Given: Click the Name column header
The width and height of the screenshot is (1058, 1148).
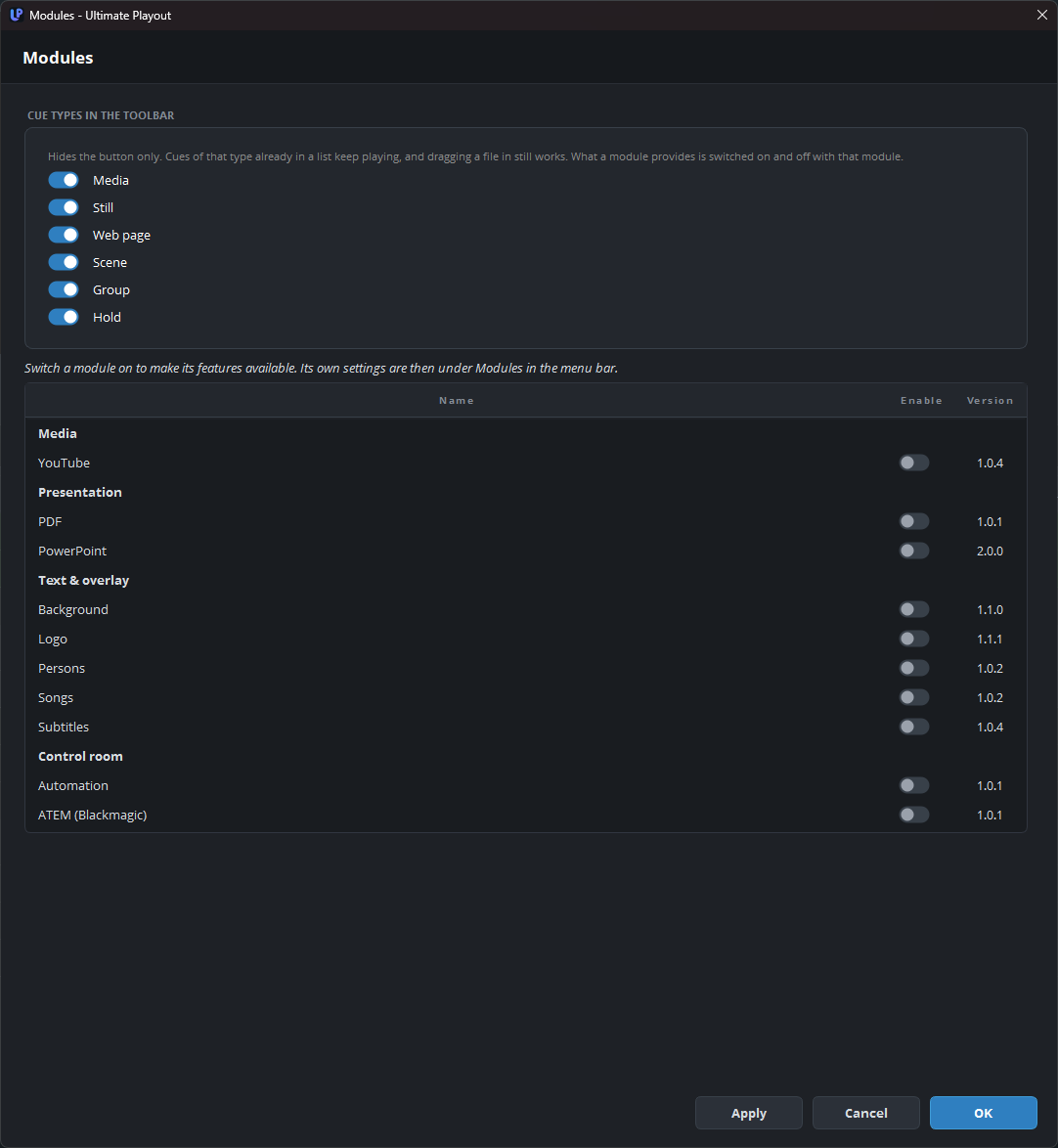Looking at the screenshot, I should [456, 401].
